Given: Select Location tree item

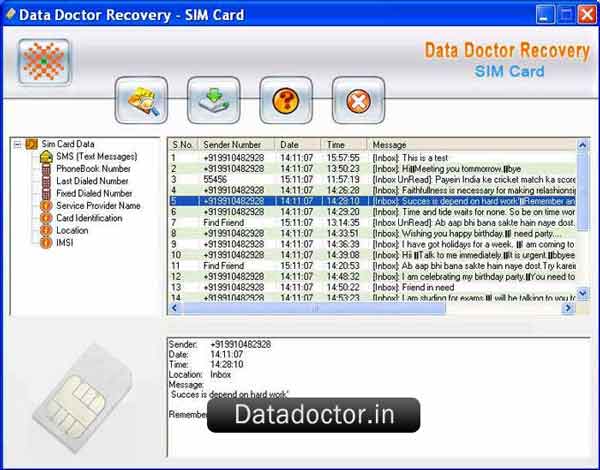Looking at the screenshot, I should (x=72, y=230).
